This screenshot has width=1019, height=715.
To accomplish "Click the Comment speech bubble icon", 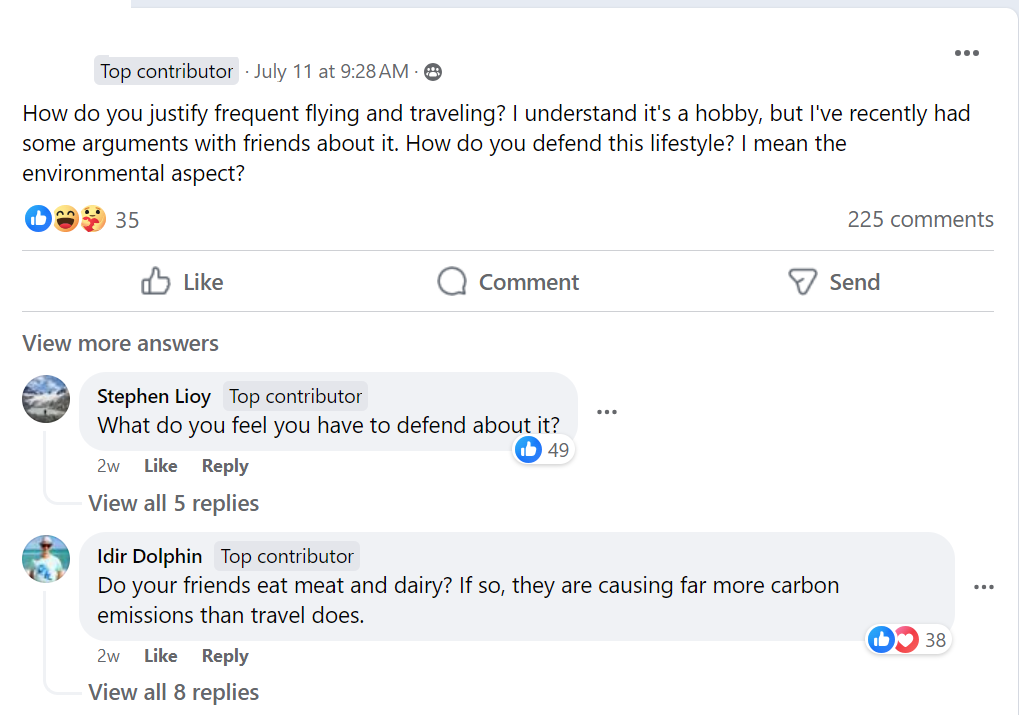I will 452,282.
